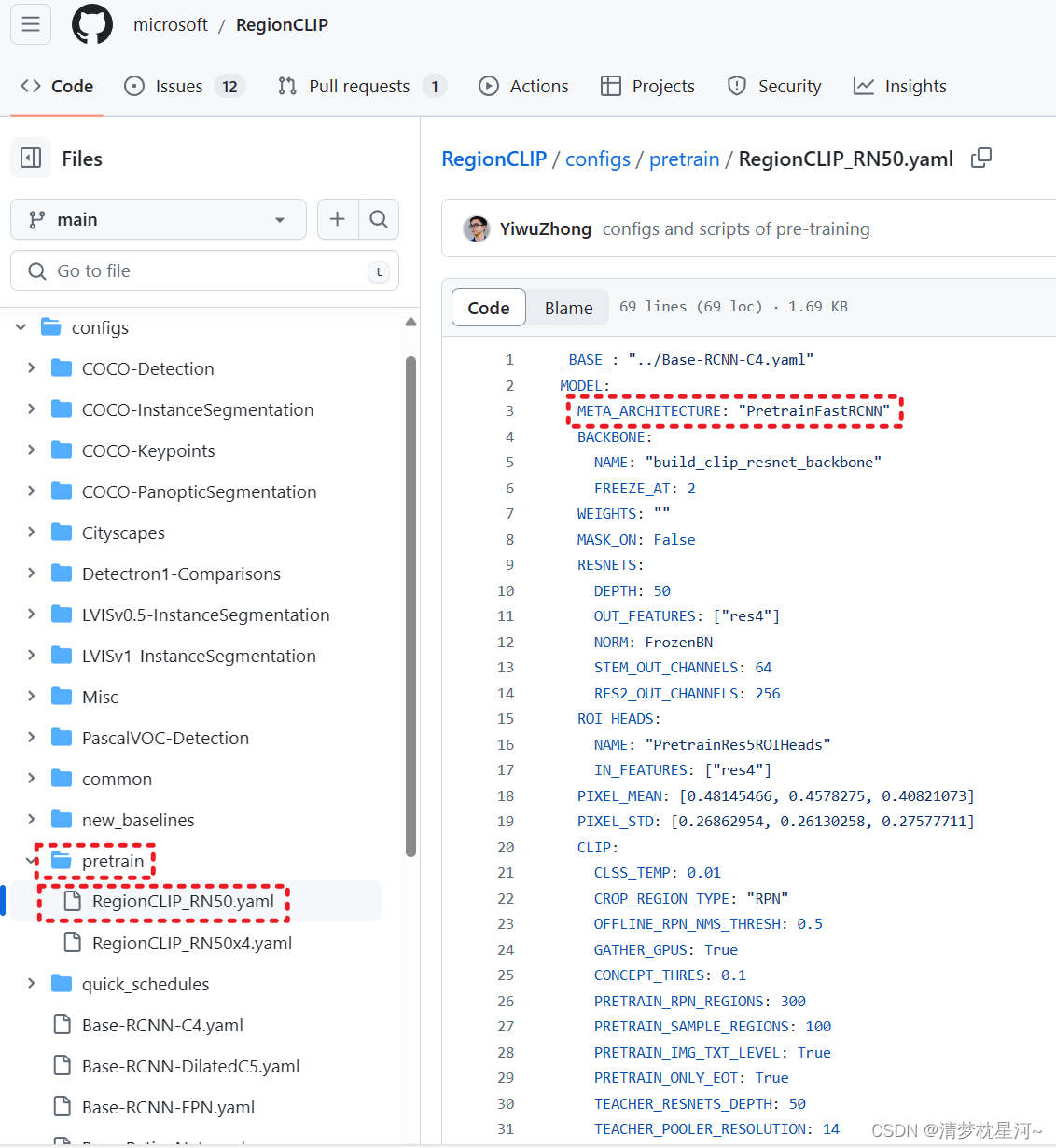The width and height of the screenshot is (1056, 1148).
Task: Open the common folder icon
Action: (62, 779)
